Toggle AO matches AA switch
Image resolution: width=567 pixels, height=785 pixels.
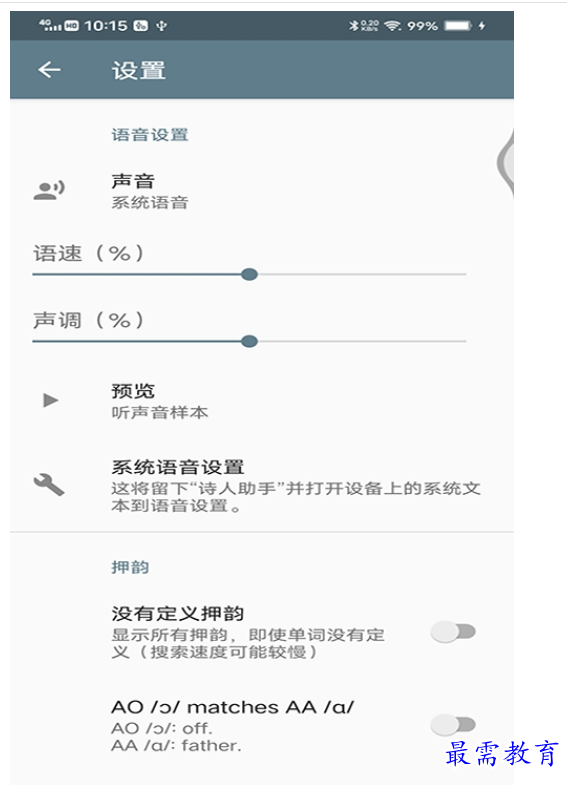[x=453, y=724]
